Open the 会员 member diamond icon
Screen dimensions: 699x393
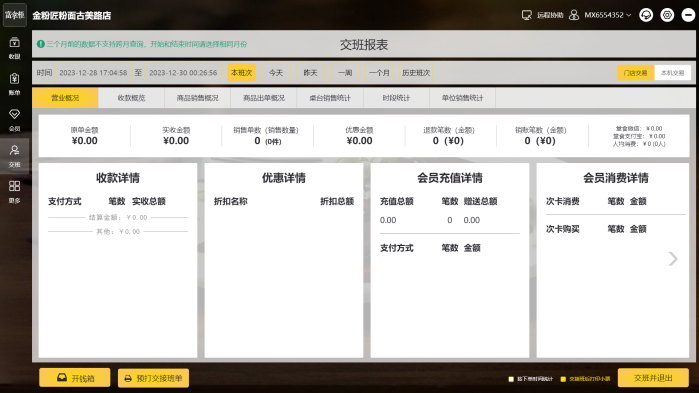[14, 120]
